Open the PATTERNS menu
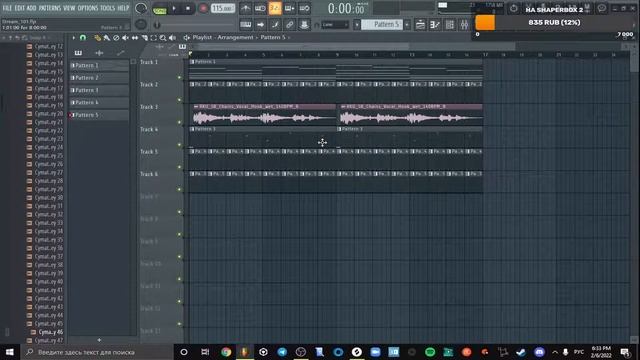640x360 pixels. pyautogui.click(x=50, y=8)
